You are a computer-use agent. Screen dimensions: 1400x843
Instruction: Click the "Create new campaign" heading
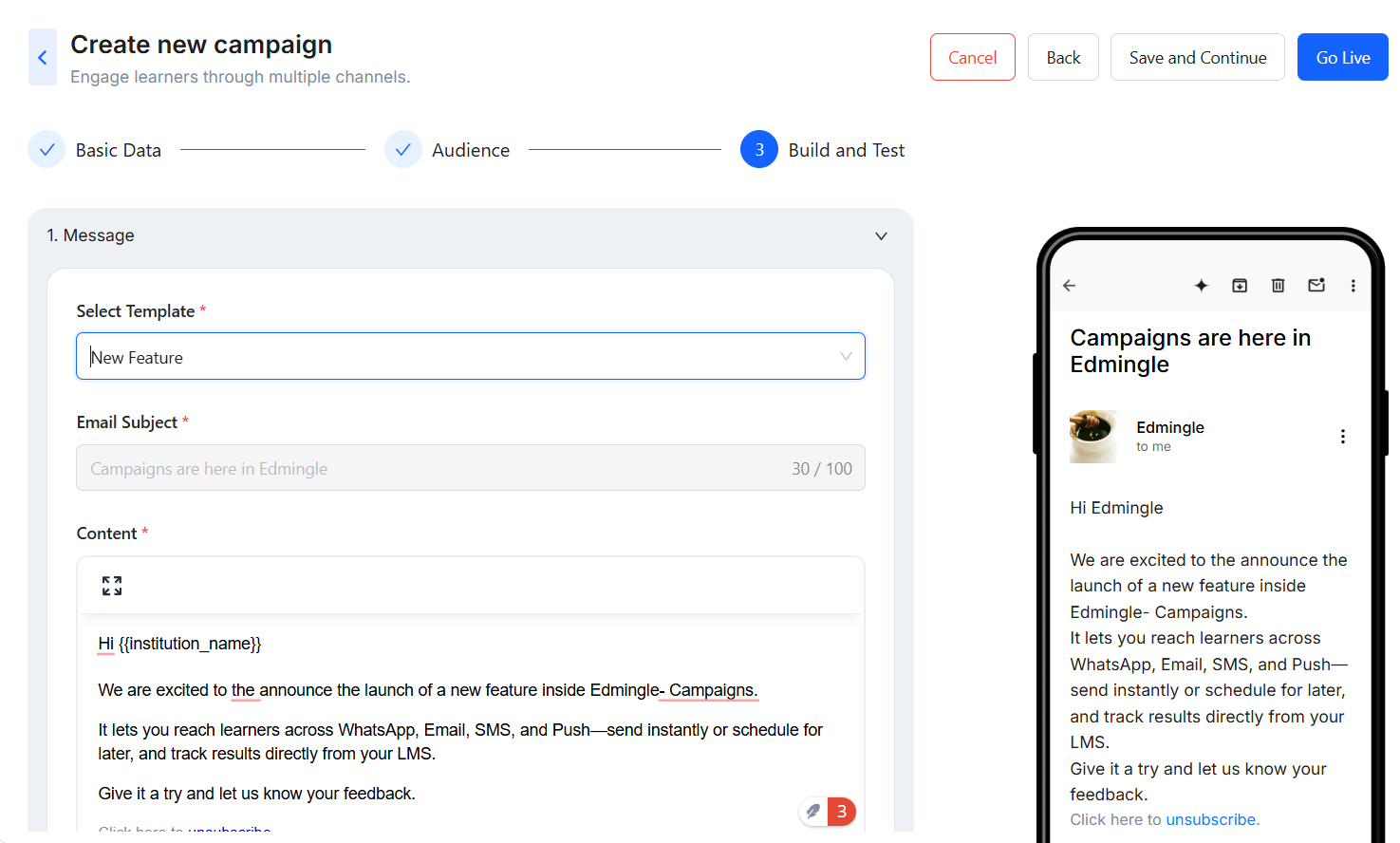click(201, 45)
